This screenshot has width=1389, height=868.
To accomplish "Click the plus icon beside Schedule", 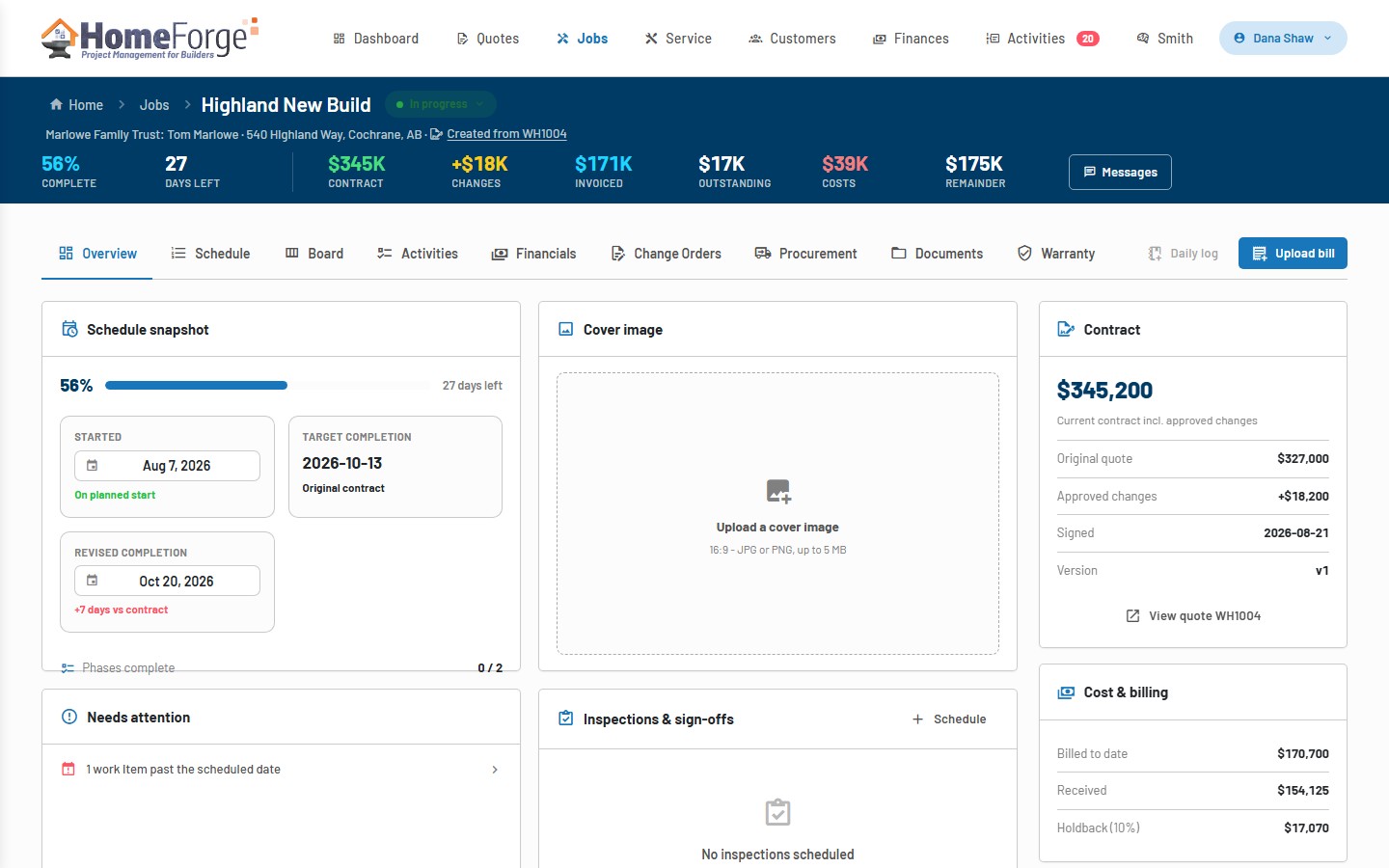I will tap(917, 719).
